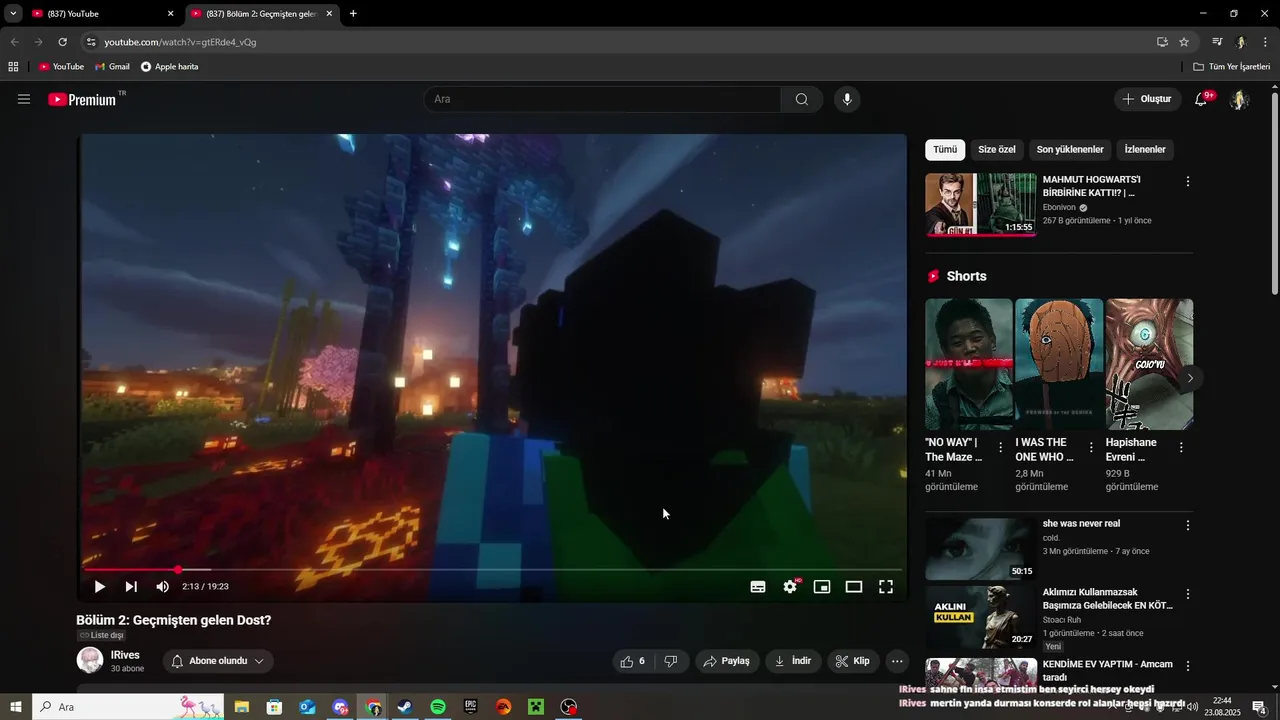Viewport: 1280px width, 720px height.
Task: Open the Gmail bookmark
Action: [112, 67]
